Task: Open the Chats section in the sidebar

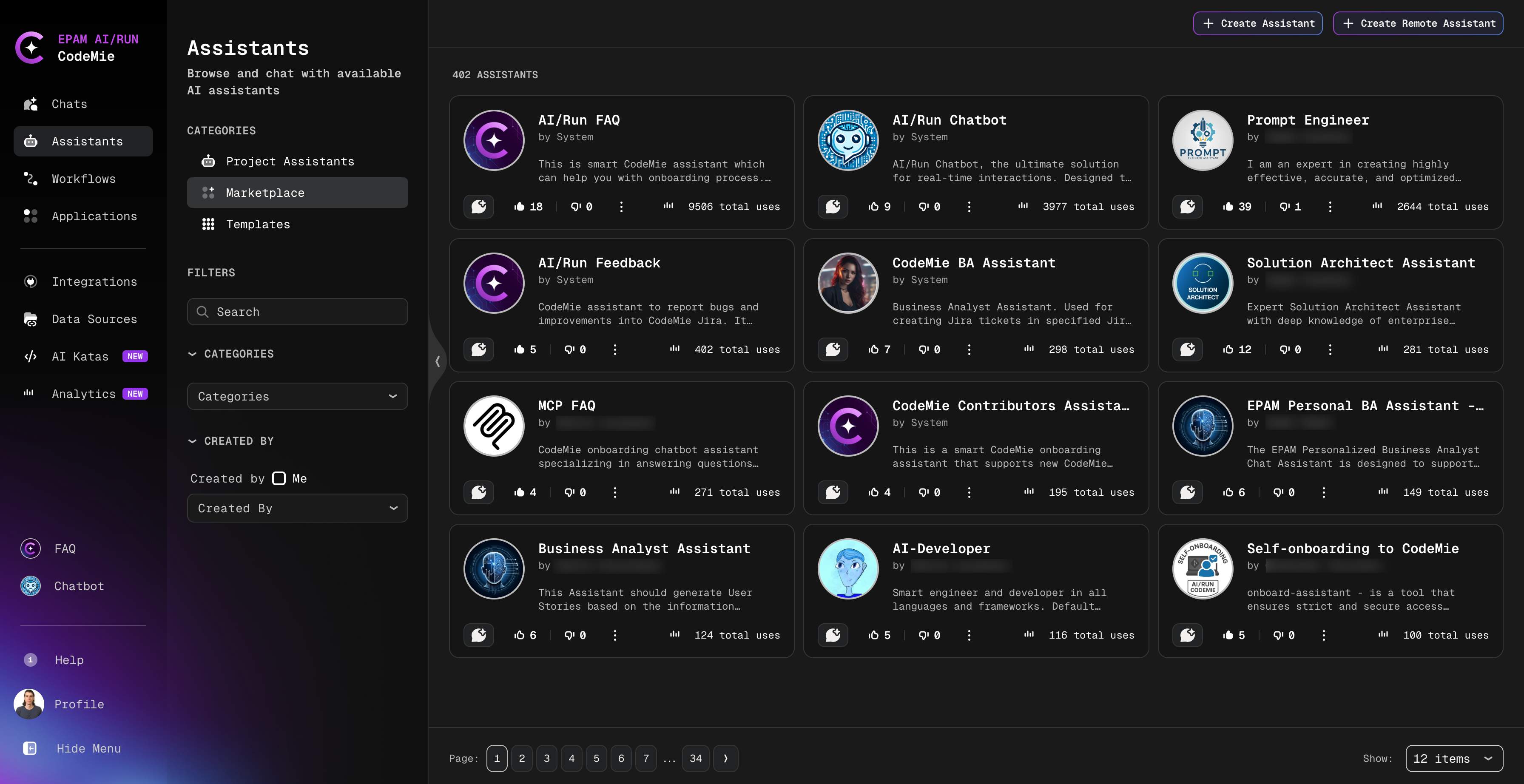Action: point(68,104)
